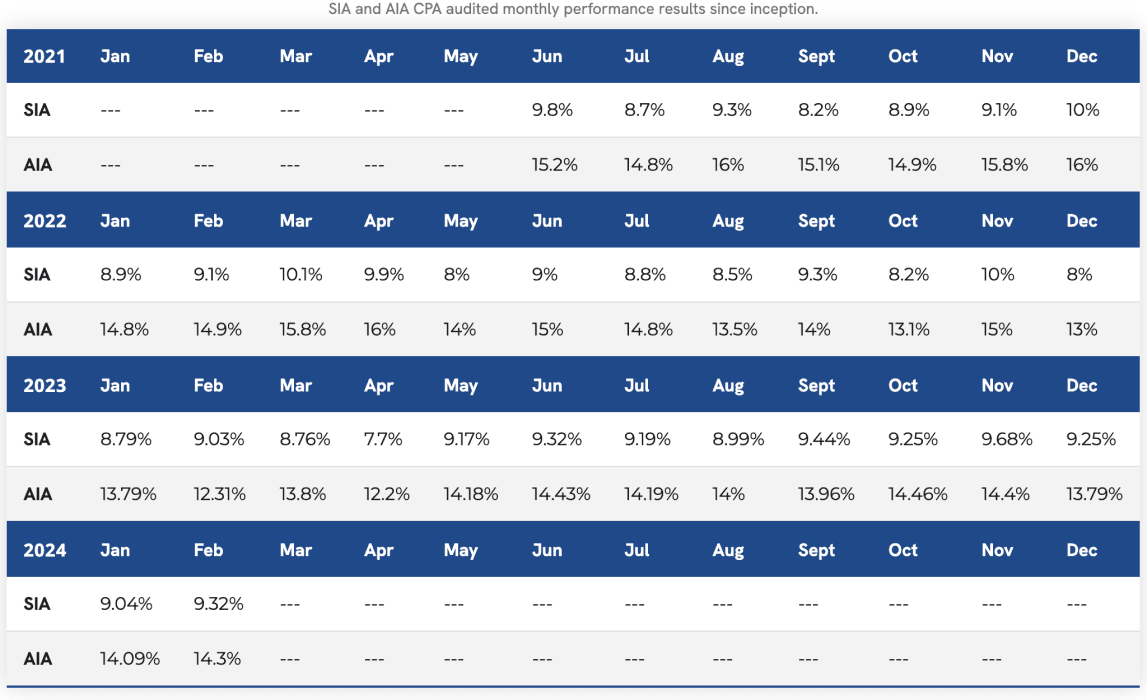Select AIA's June 2021 value 15.2%
The image size is (1147, 700).
point(555,165)
